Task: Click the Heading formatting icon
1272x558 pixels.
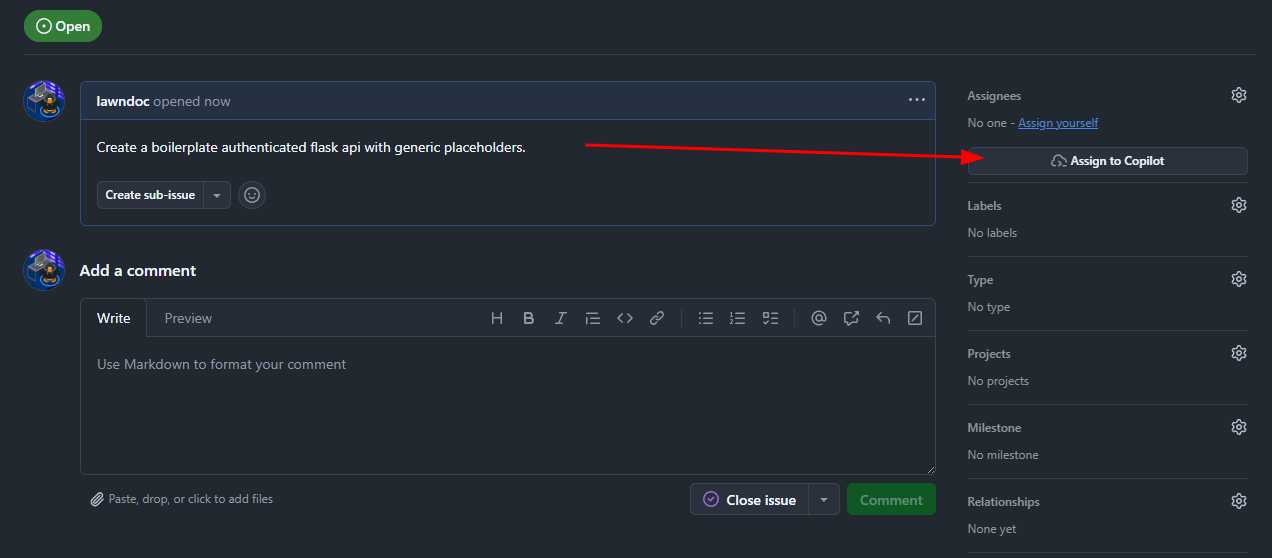Action: (497, 318)
